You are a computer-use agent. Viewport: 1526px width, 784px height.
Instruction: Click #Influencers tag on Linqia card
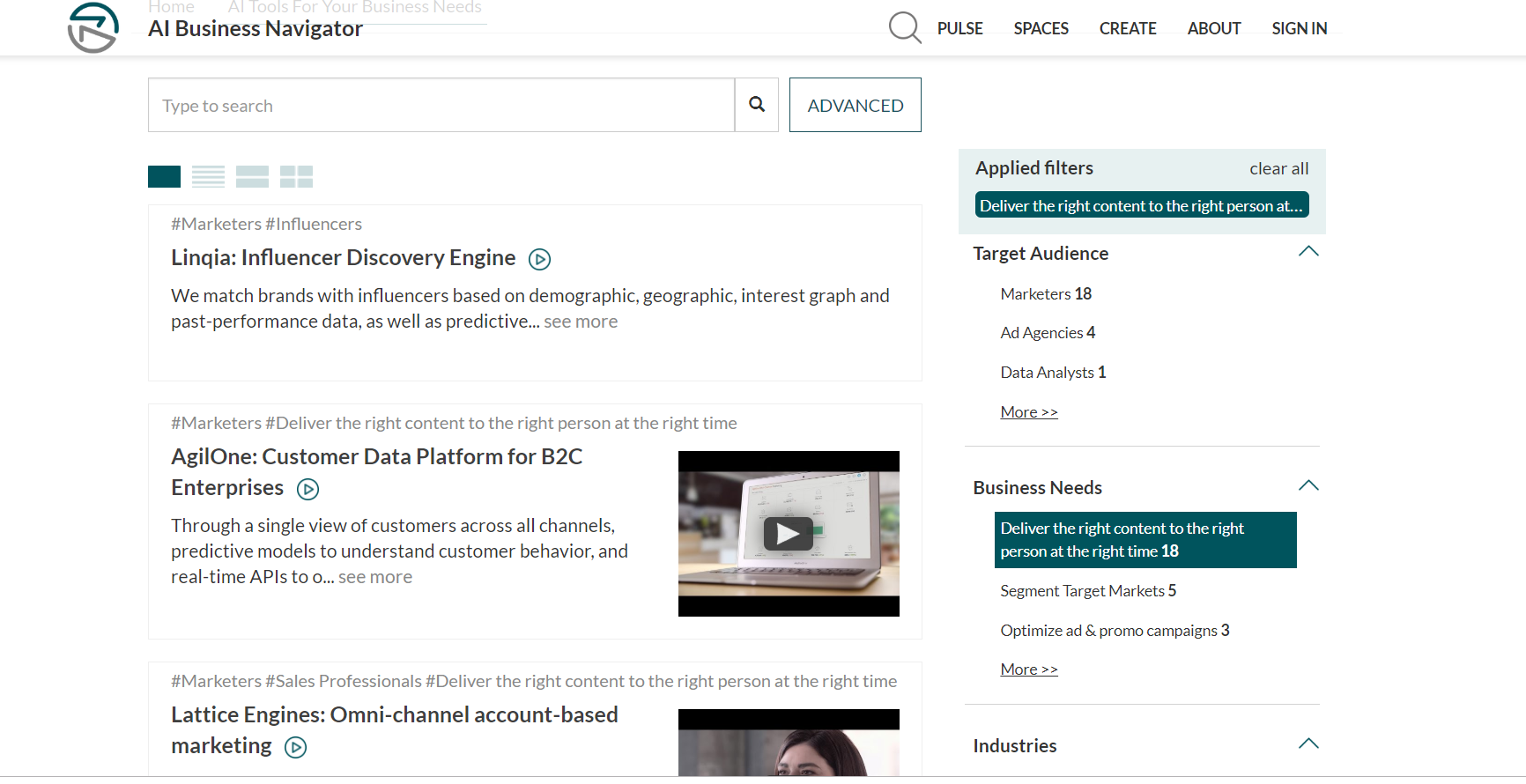[x=314, y=224]
